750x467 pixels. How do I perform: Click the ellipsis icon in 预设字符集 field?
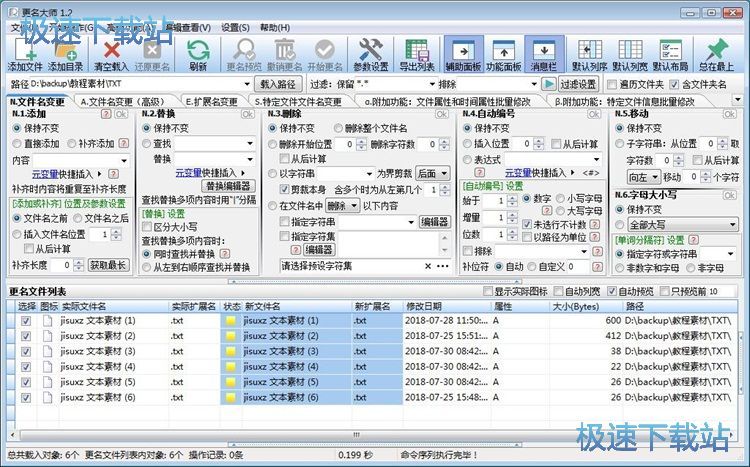pyautogui.click(x=443, y=266)
